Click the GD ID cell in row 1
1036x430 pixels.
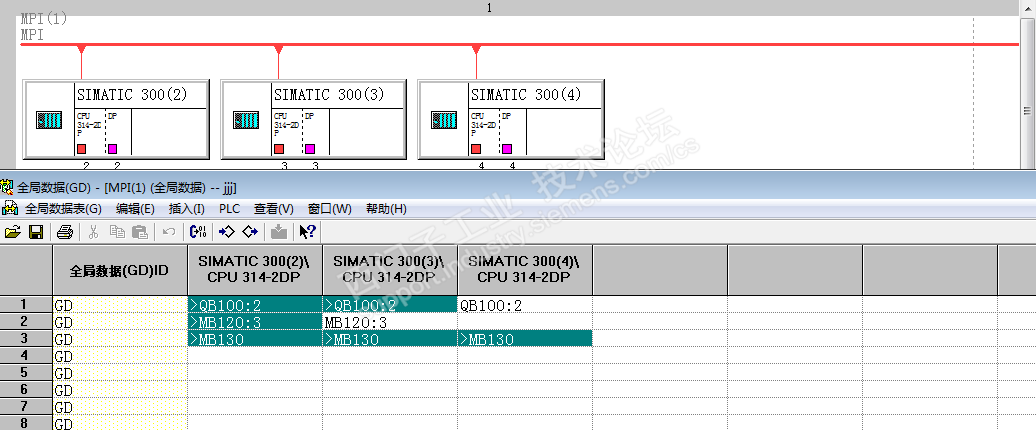tap(120, 305)
